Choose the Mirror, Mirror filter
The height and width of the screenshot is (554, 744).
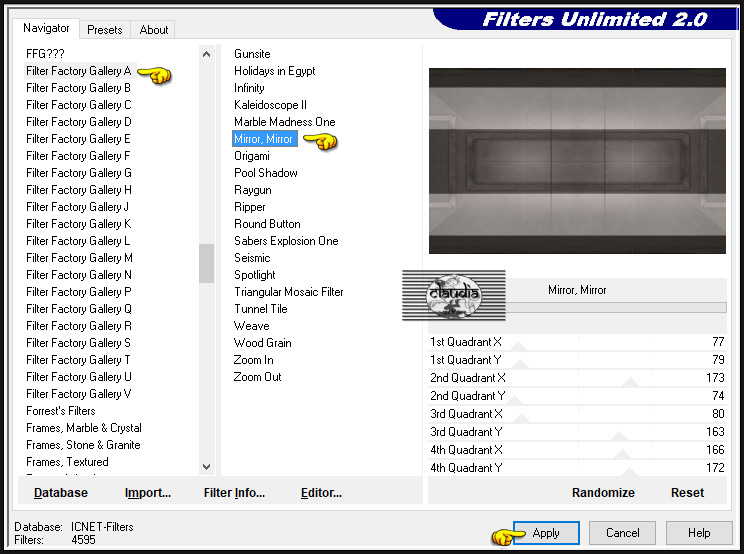coord(264,139)
